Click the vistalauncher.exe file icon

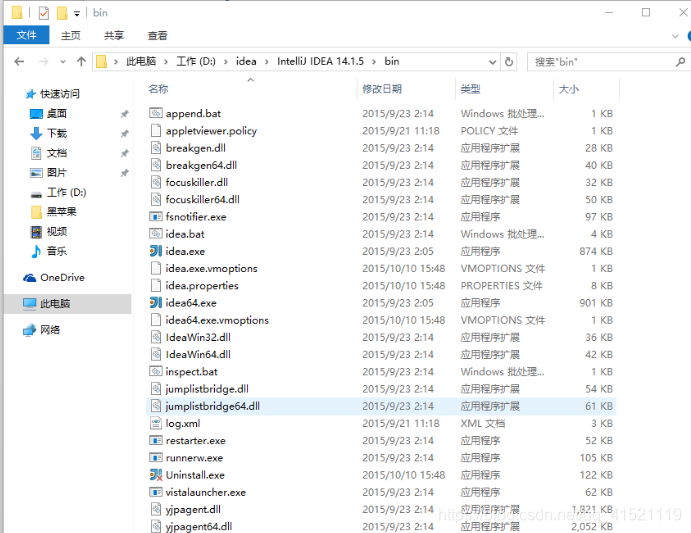tap(156, 492)
